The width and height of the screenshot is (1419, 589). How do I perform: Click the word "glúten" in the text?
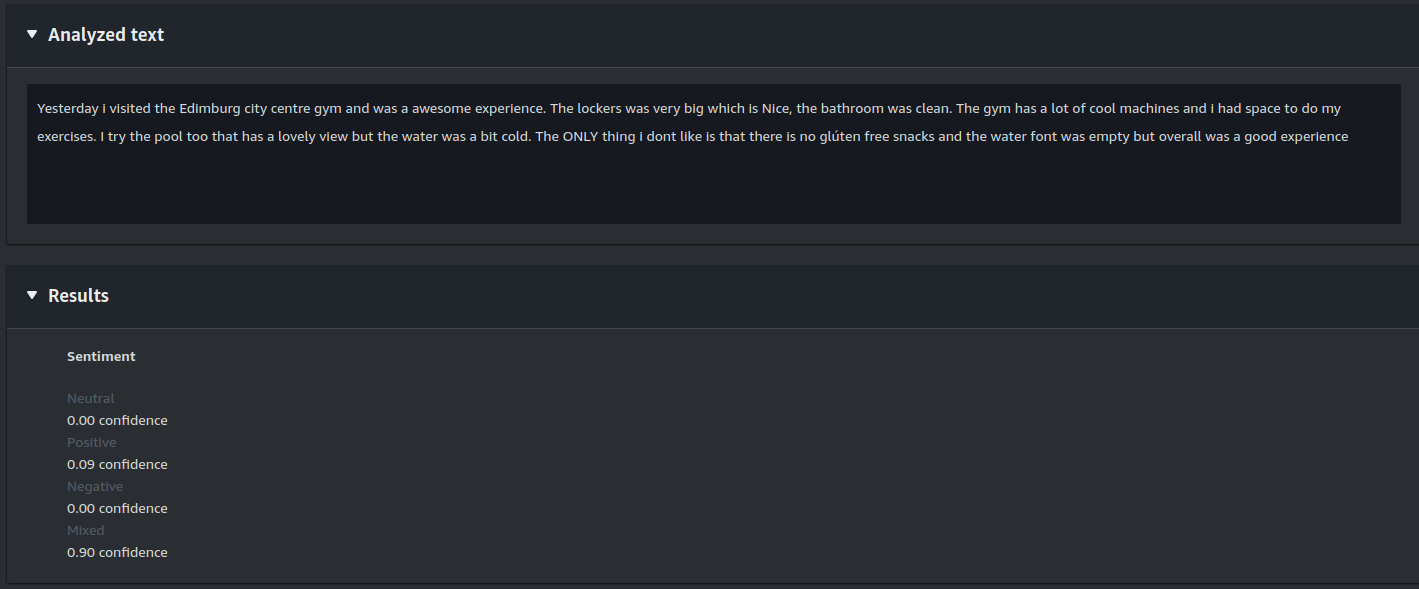845,137
